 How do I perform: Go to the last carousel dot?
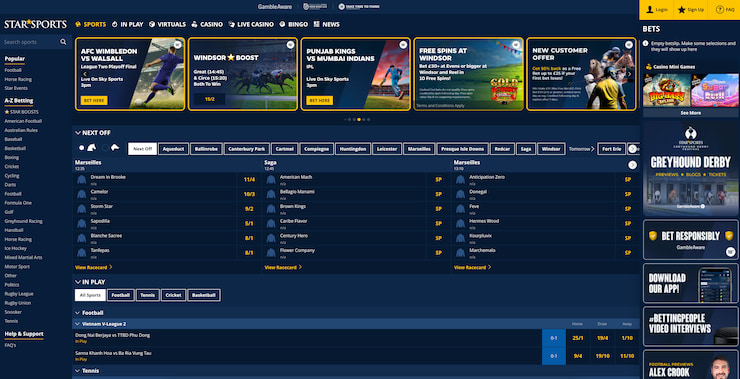pos(369,119)
